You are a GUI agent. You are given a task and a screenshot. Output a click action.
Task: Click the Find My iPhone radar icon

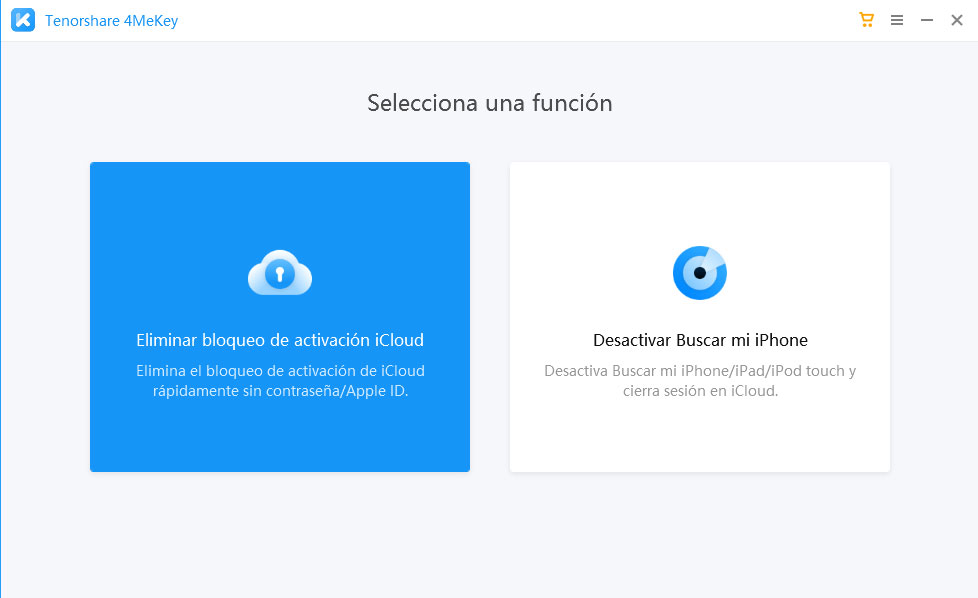(699, 272)
